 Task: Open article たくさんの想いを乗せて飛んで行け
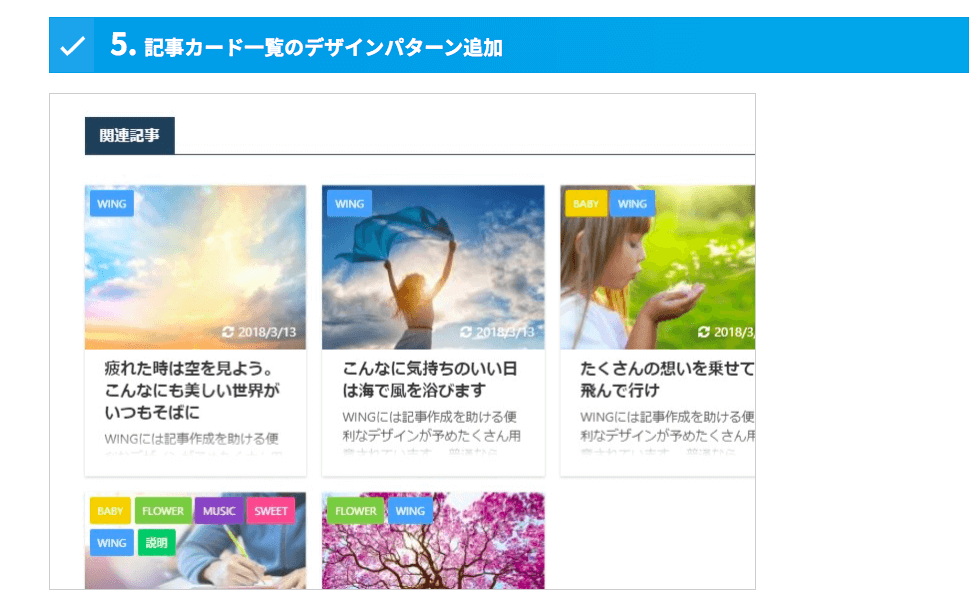pyautogui.click(x=667, y=380)
